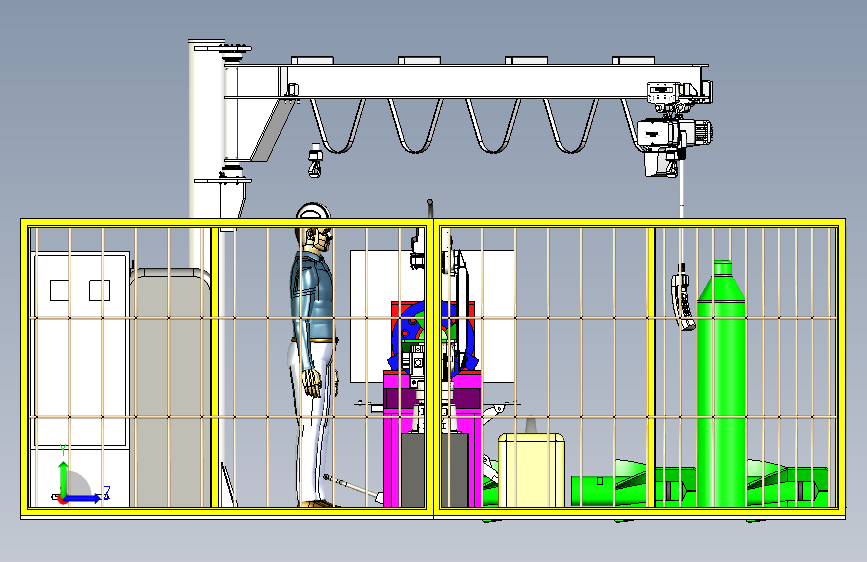867x562 pixels.
Task: Select the jib crane horizontal beam
Action: coord(466,82)
